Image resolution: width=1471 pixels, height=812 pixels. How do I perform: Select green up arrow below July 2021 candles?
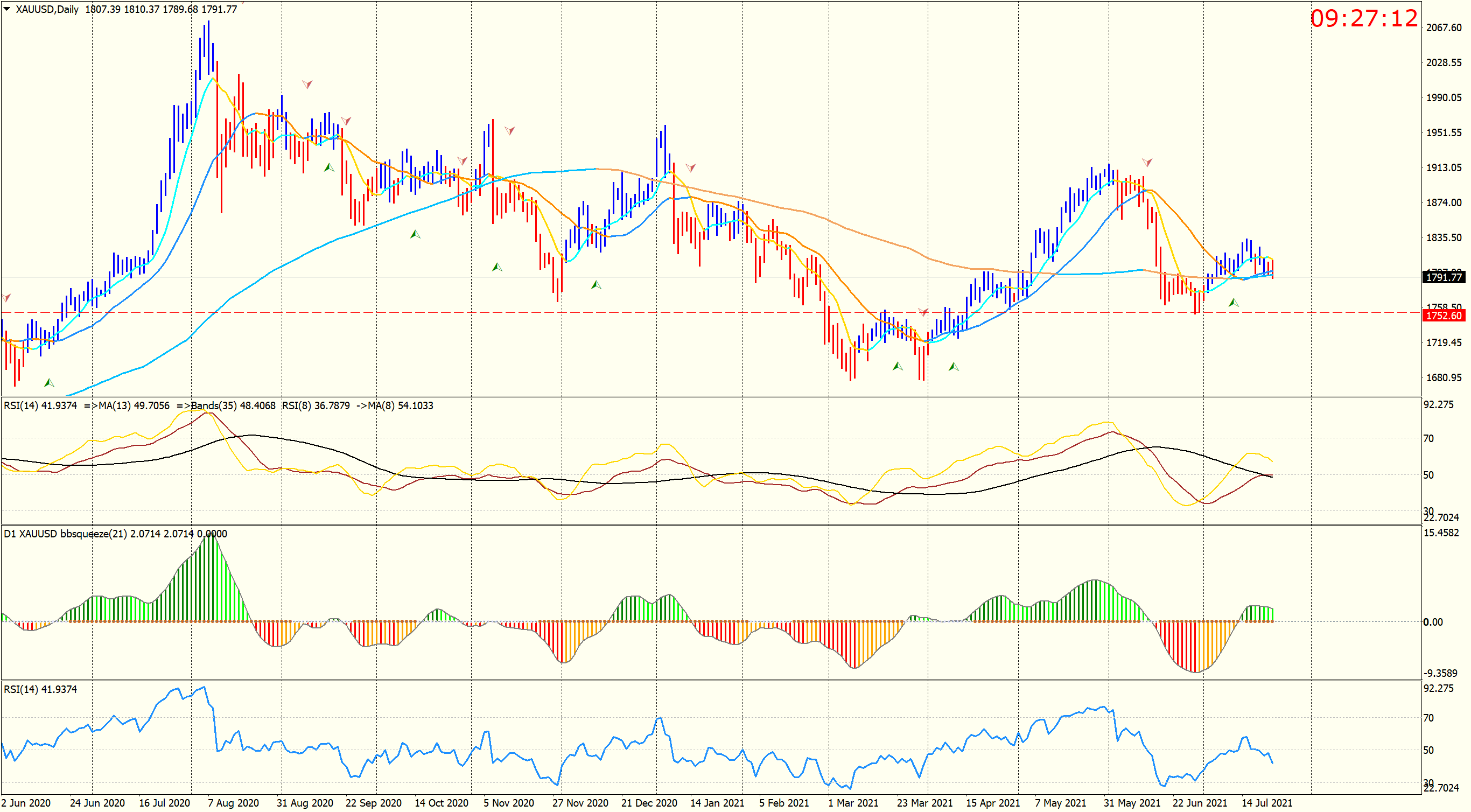[1234, 303]
